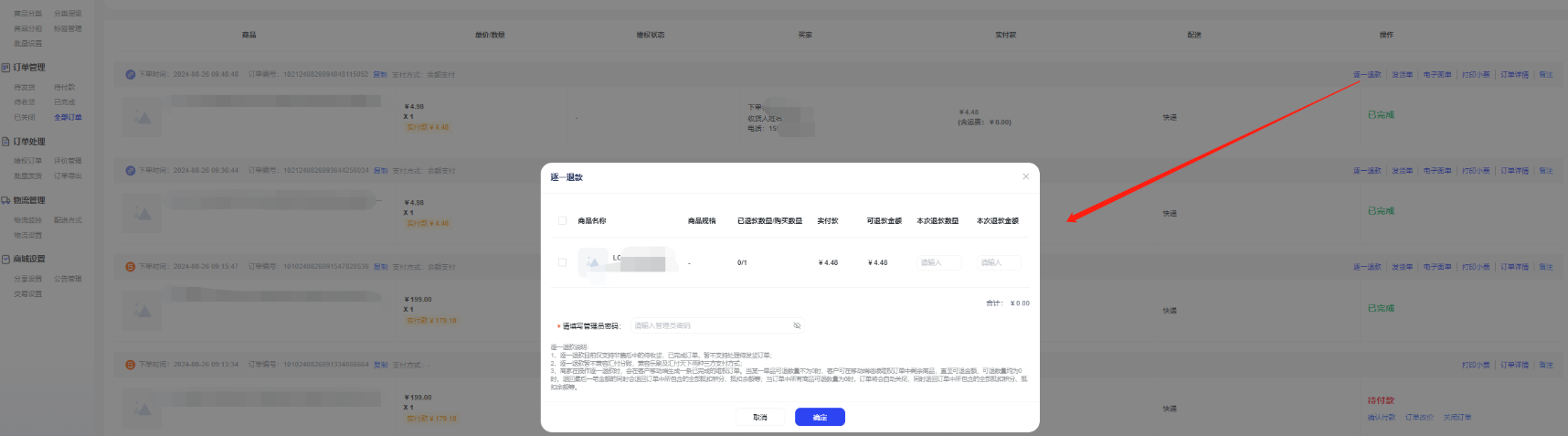1568x436 pixels.
Task: Click the administrator password input field
Action: [x=711, y=325]
